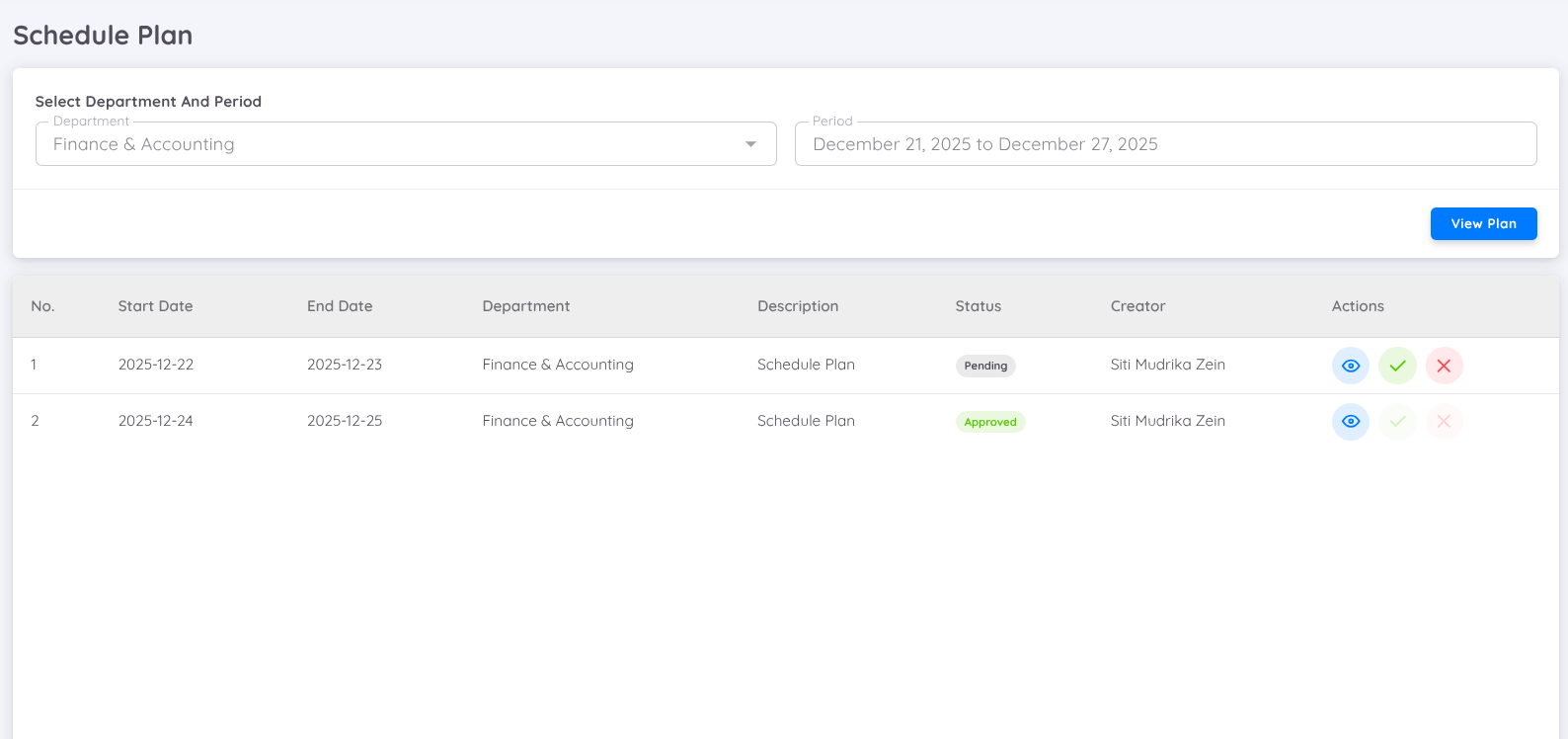Click the Approved status badge
This screenshot has height=739, width=1568.
990,422
